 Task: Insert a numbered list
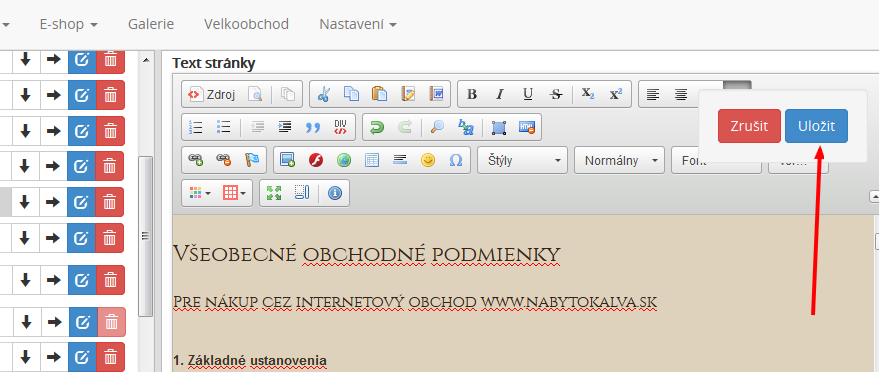(x=196, y=127)
